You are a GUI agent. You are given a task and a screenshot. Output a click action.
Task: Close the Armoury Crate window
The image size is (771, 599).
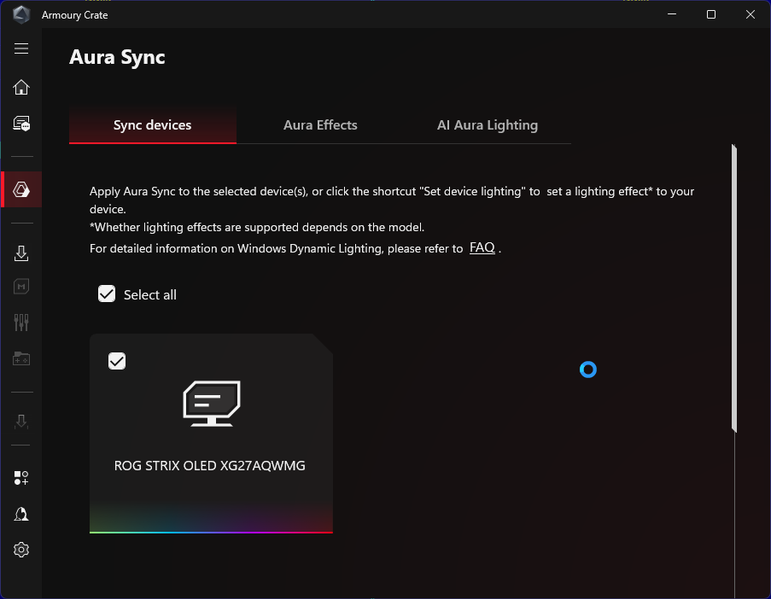(x=750, y=14)
